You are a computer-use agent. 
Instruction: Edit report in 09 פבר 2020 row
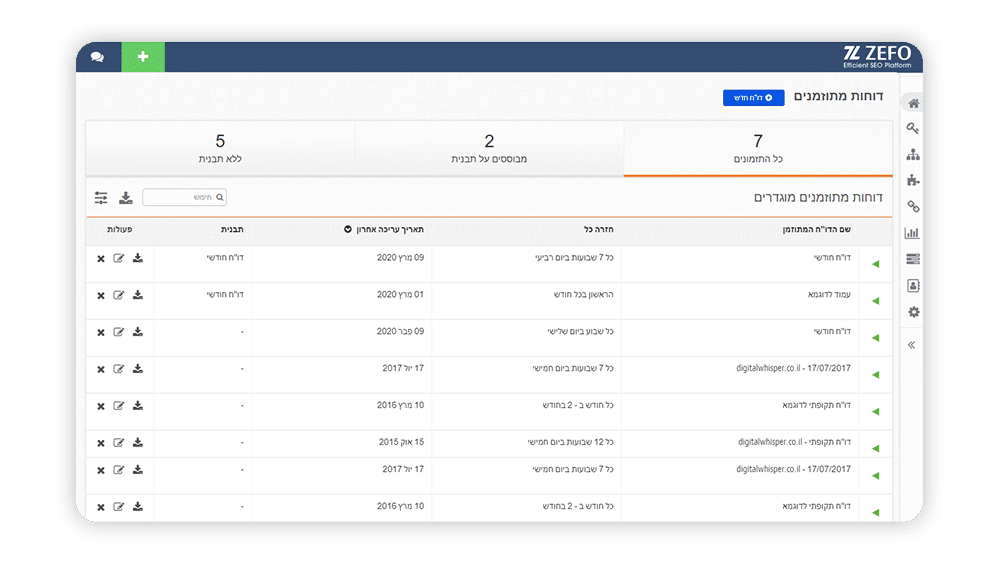(119, 332)
